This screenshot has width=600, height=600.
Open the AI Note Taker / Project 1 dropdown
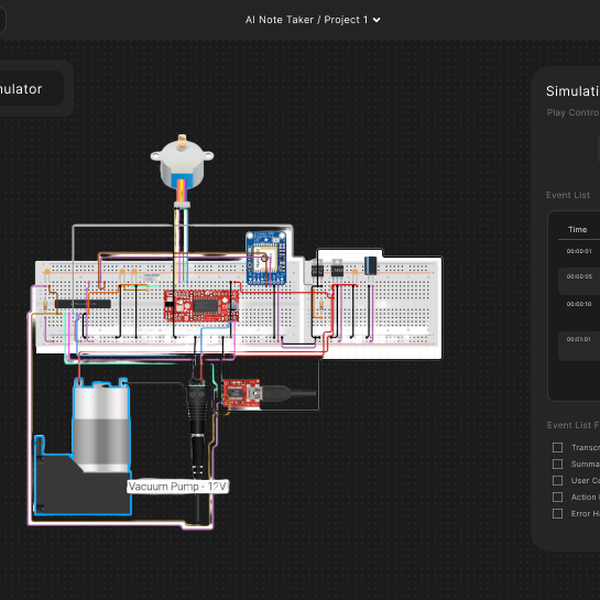(312, 20)
